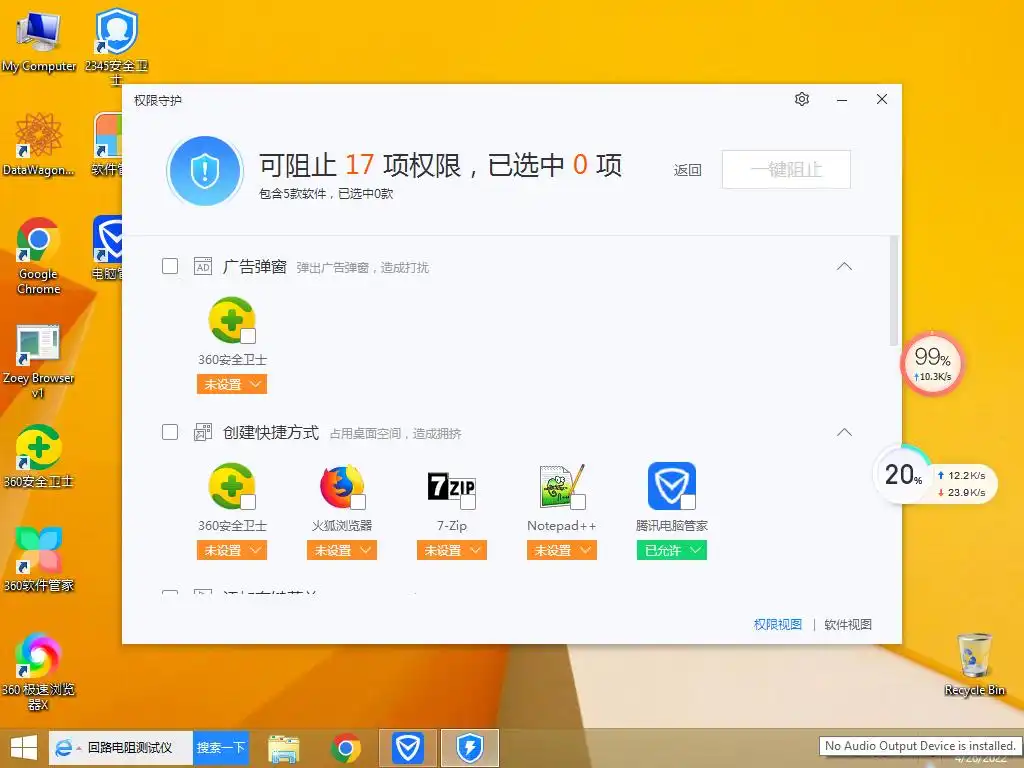Open 未设置 dropdown for 火狐浏览器

342,551
